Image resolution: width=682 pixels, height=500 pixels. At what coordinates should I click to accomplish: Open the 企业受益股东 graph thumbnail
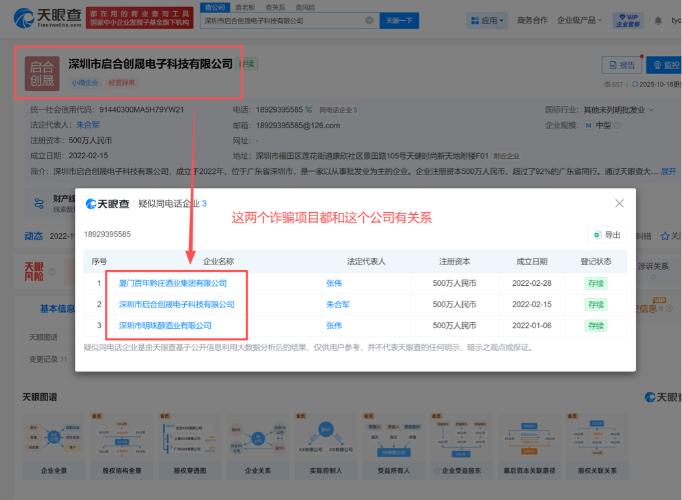pos(461,446)
